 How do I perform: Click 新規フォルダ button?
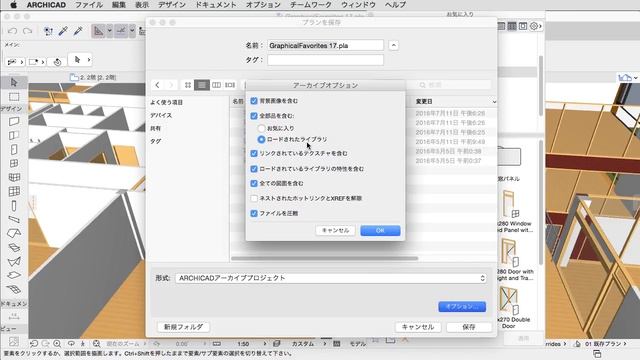[x=183, y=327]
